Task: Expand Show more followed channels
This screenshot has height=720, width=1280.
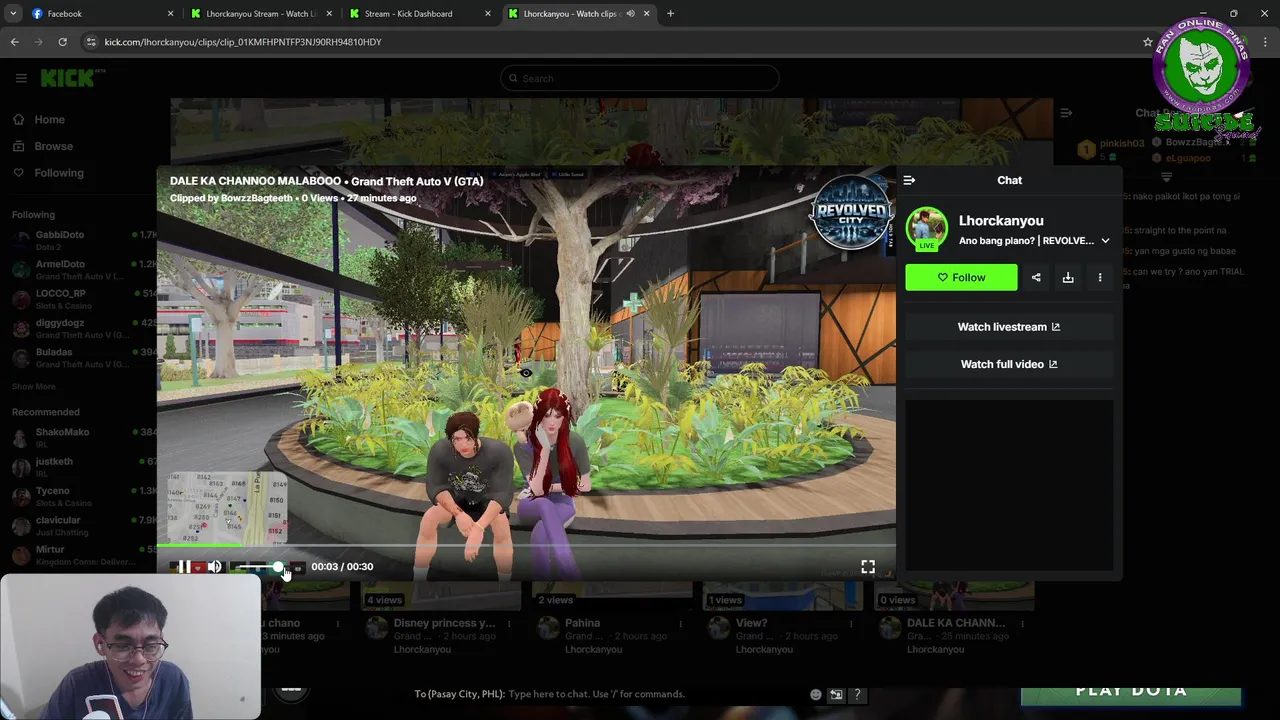Action: pos(34,387)
